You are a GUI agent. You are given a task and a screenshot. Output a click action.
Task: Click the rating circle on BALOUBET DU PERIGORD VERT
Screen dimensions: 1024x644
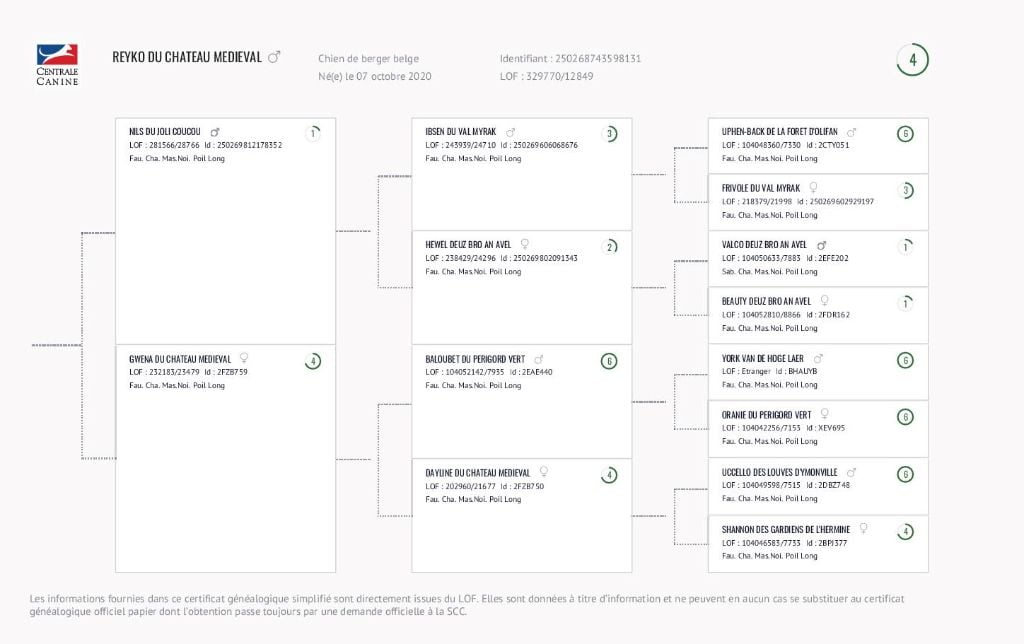click(x=609, y=361)
